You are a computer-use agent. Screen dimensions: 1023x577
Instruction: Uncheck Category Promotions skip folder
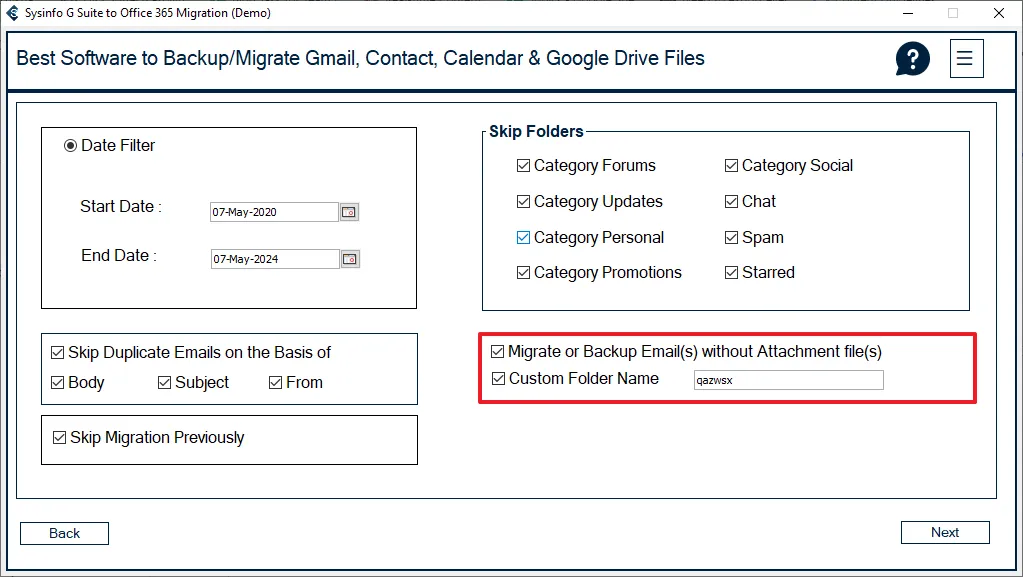click(523, 272)
